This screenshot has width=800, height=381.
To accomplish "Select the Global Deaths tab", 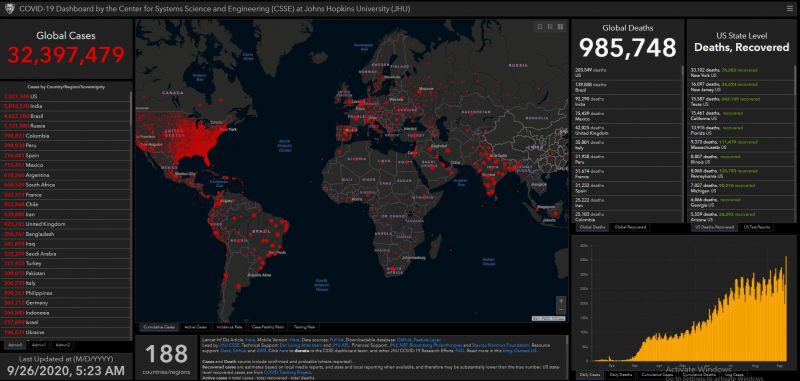I will 592,227.
